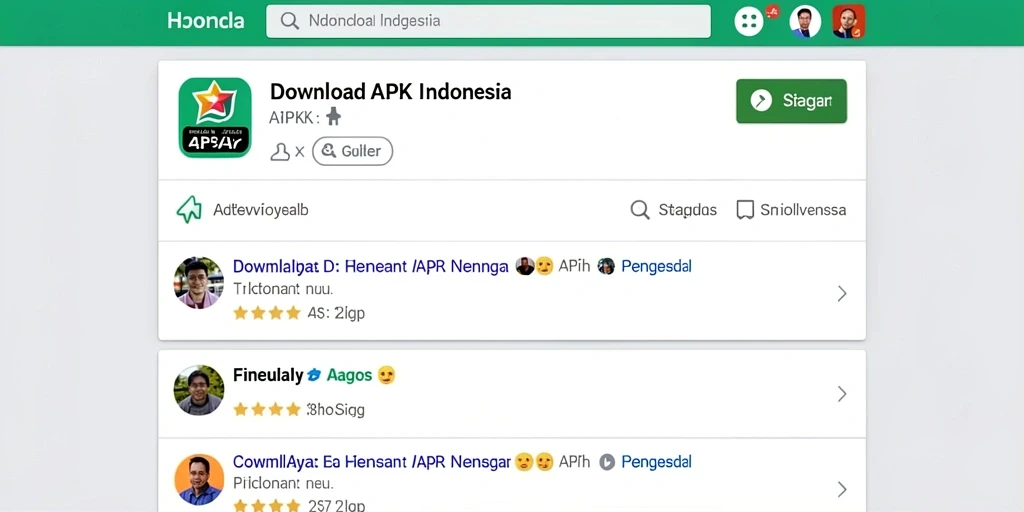This screenshot has width=1024, height=512.
Task: Click the Fineulaly reviewer name
Action: pyautogui.click(x=268, y=376)
